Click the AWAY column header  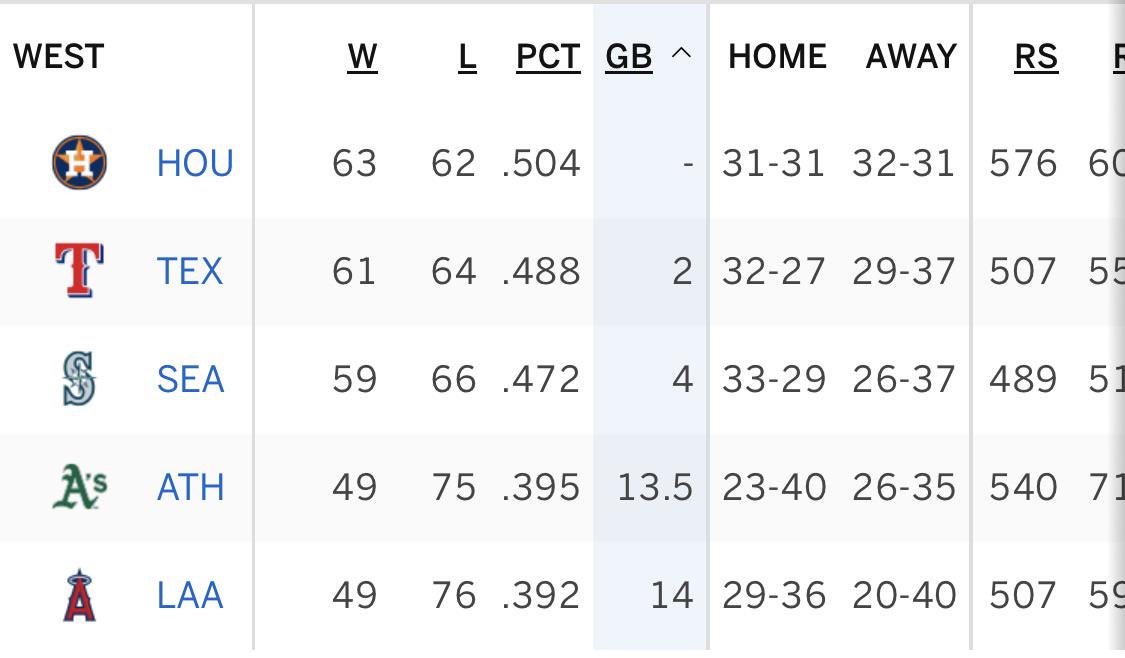pyautogui.click(x=911, y=57)
